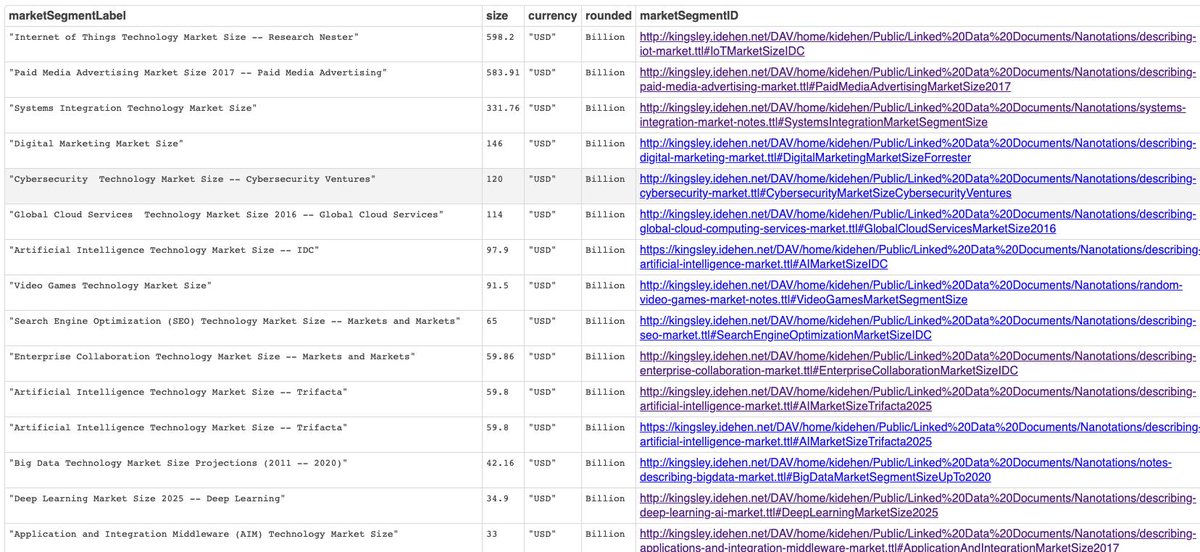The height and width of the screenshot is (552, 1200).
Task: Click "Billion" in the Digital Marketing row
Action: coord(605,144)
